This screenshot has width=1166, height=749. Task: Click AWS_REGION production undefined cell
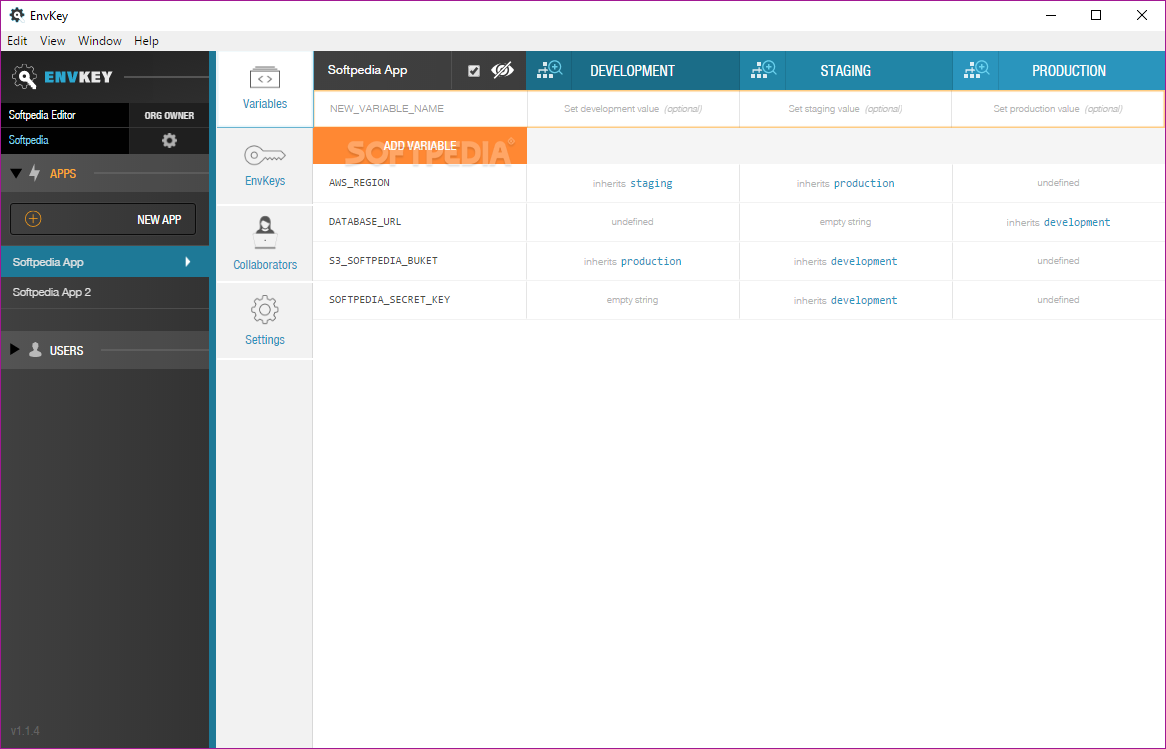(1058, 183)
